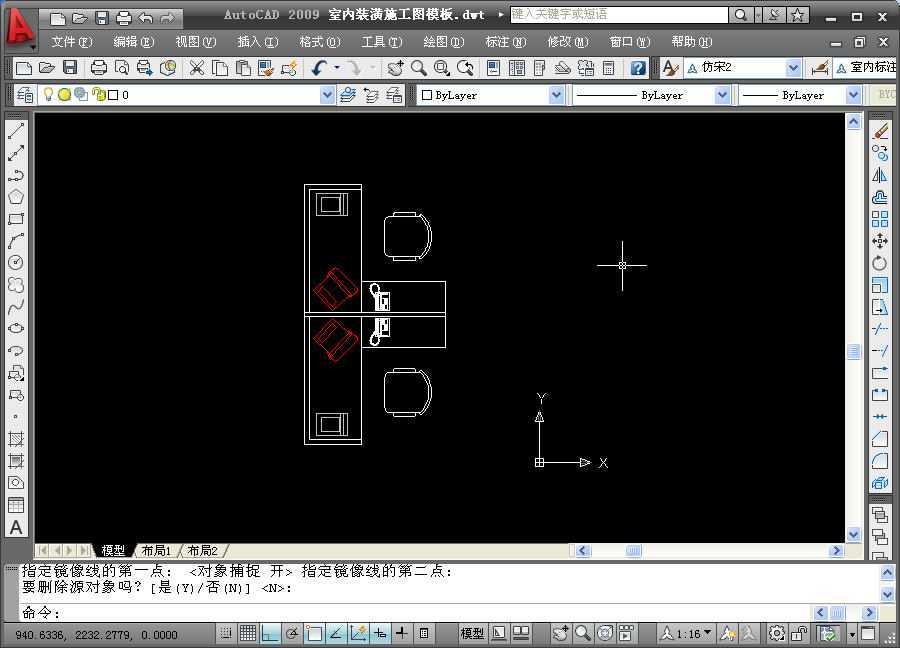
Task: Open the 绘图(D) menu
Action: (443, 41)
